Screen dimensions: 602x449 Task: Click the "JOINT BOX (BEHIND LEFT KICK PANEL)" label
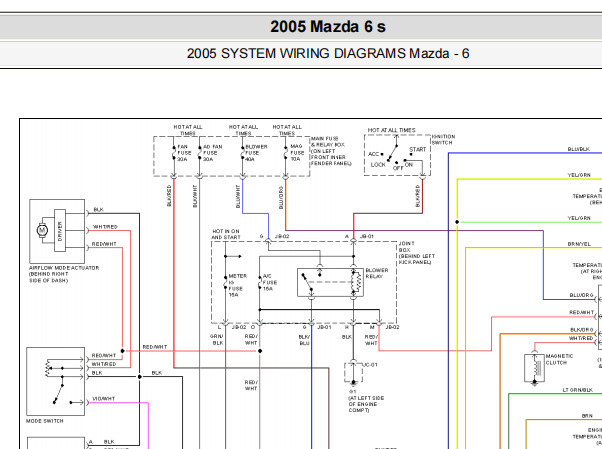click(x=417, y=253)
